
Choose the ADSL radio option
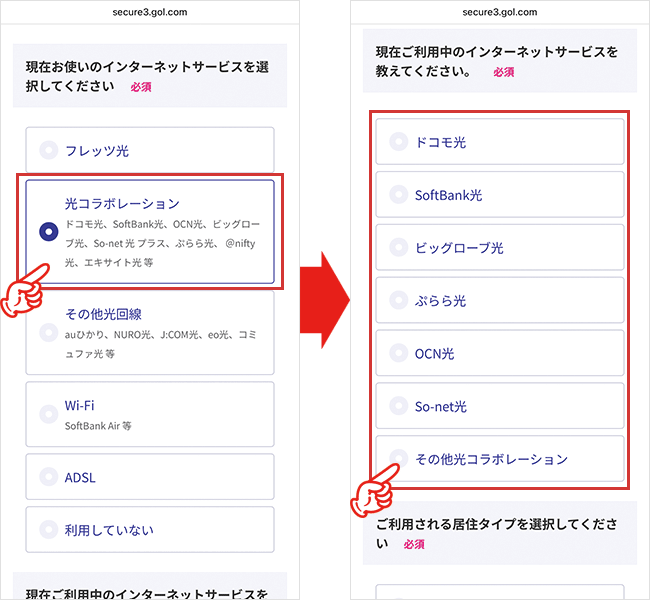(x=150, y=477)
